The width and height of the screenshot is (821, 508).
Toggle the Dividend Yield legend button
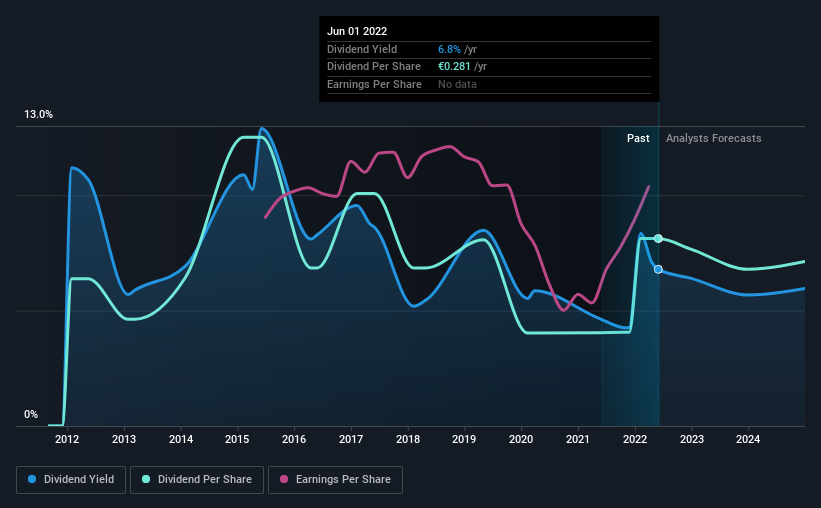[71, 480]
